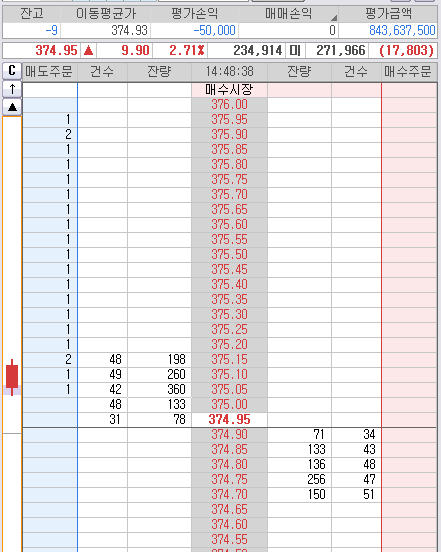This screenshot has height=552, width=441.
Task: Click the ask quantity 78
Action: coord(179,419)
